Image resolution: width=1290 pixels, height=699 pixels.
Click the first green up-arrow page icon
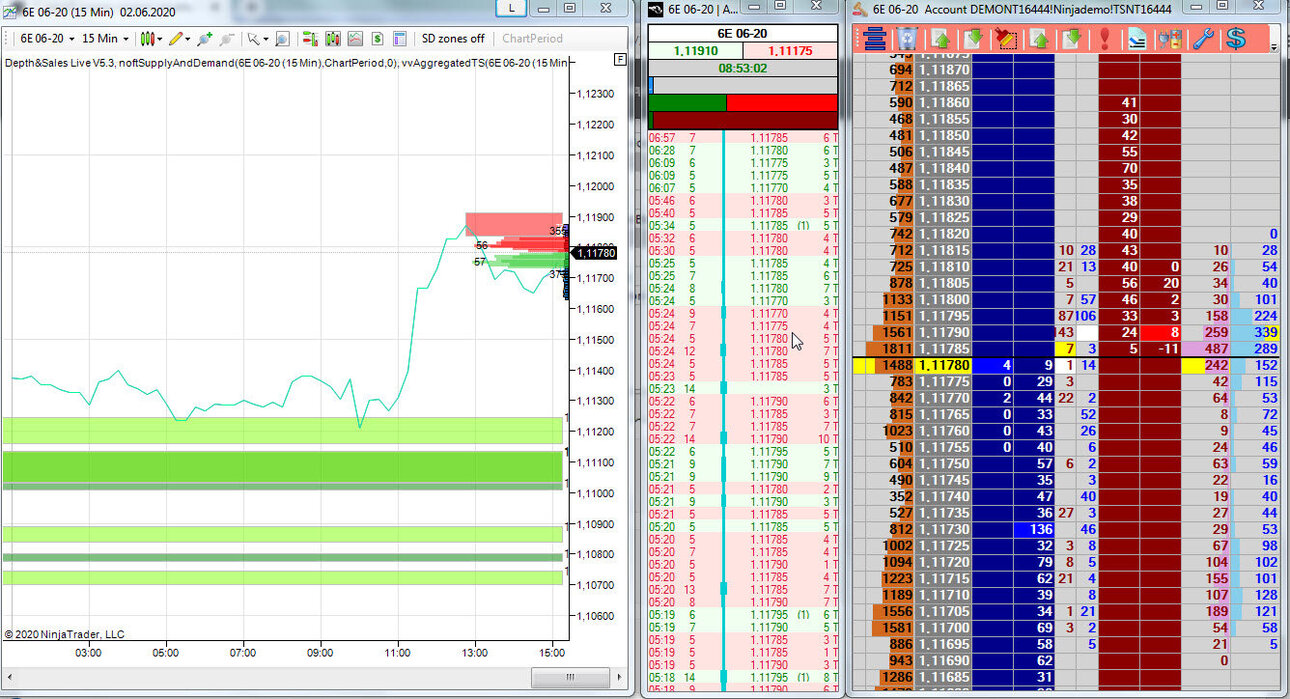click(941, 39)
